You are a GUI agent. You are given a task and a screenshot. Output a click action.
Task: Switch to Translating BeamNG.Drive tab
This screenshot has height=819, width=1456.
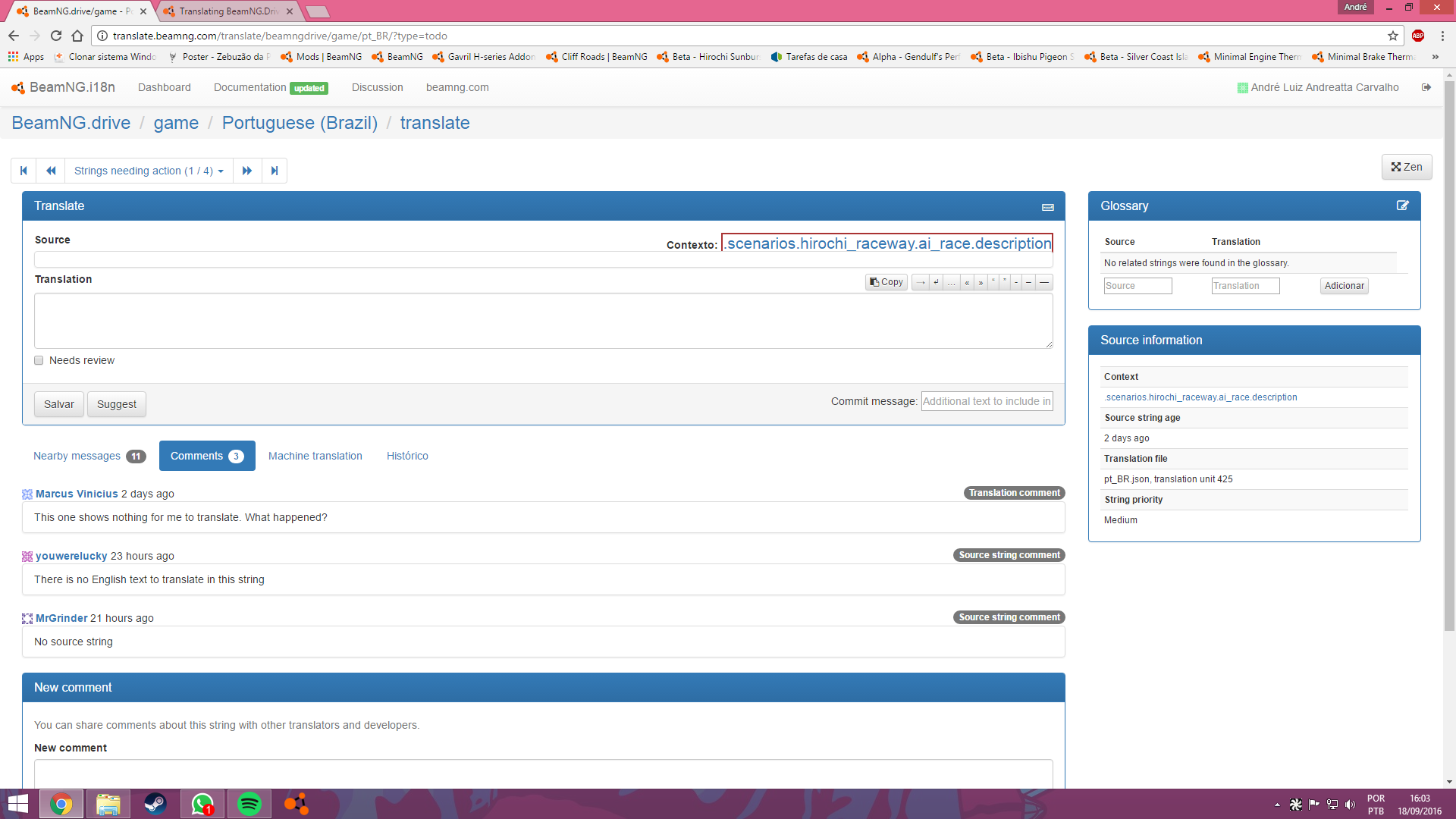[228, 11]
